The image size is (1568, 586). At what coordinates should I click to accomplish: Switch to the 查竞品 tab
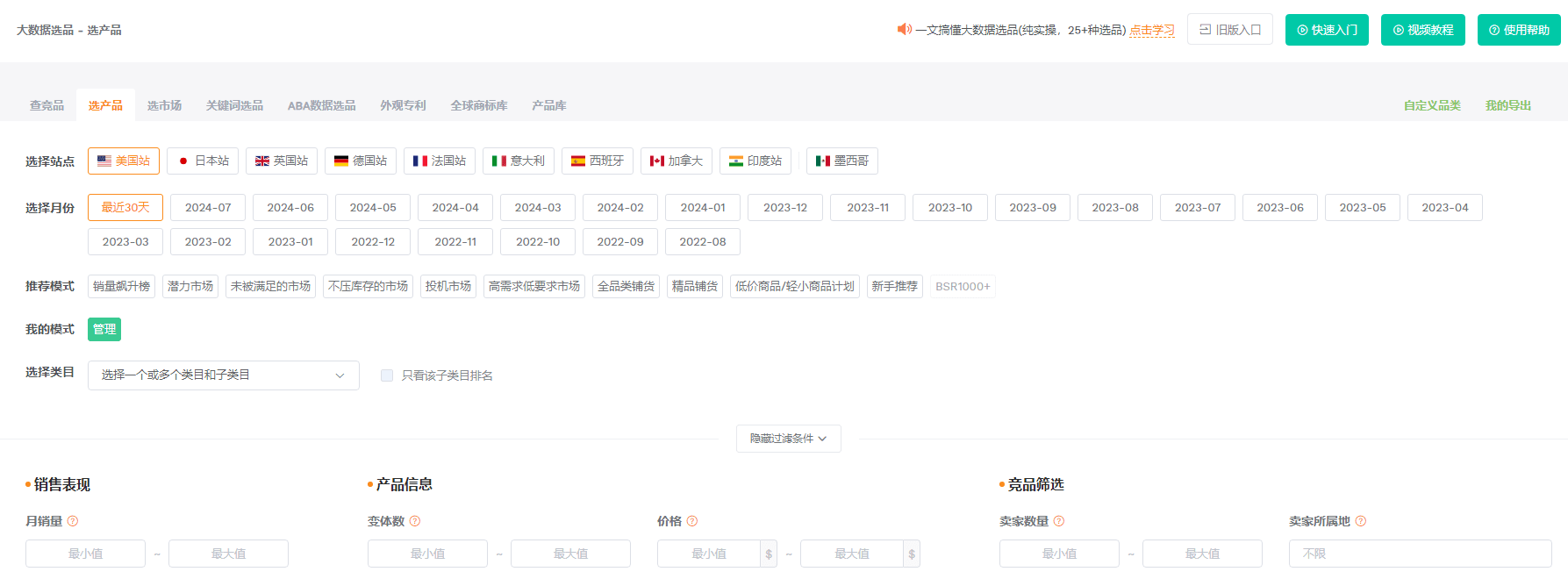click(47, 105)
